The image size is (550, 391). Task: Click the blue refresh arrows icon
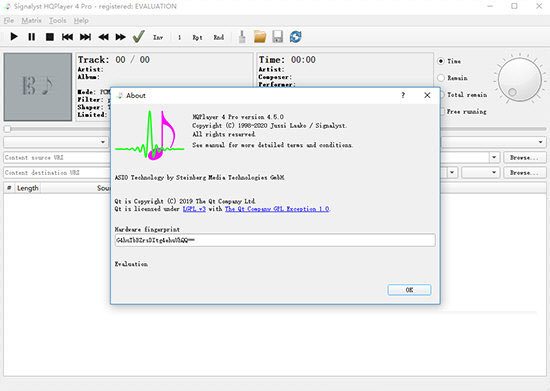pyautogui.click(x=295, y=36)
